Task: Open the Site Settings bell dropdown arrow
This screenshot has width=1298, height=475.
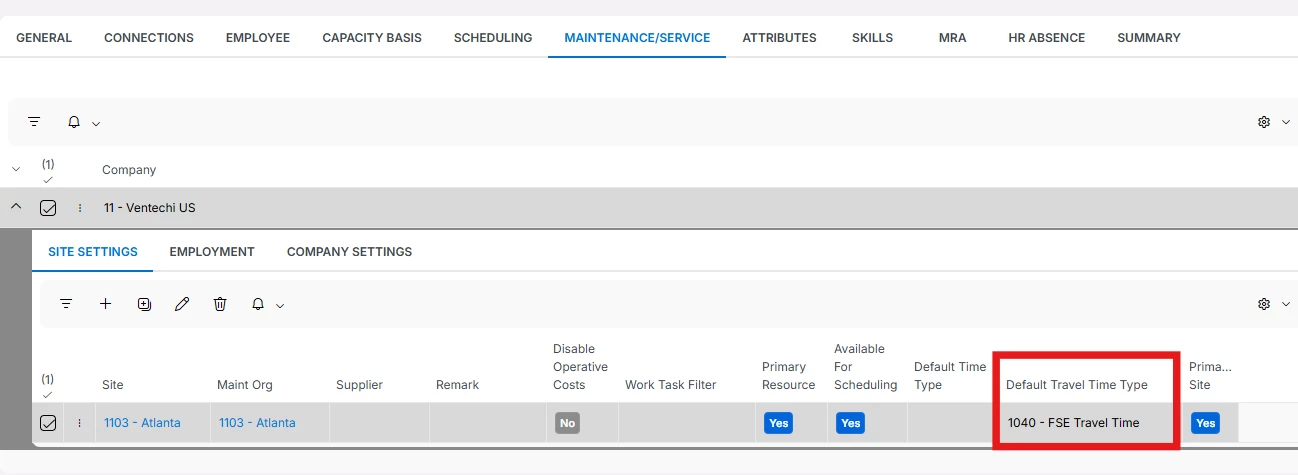Action: [280, 305]
